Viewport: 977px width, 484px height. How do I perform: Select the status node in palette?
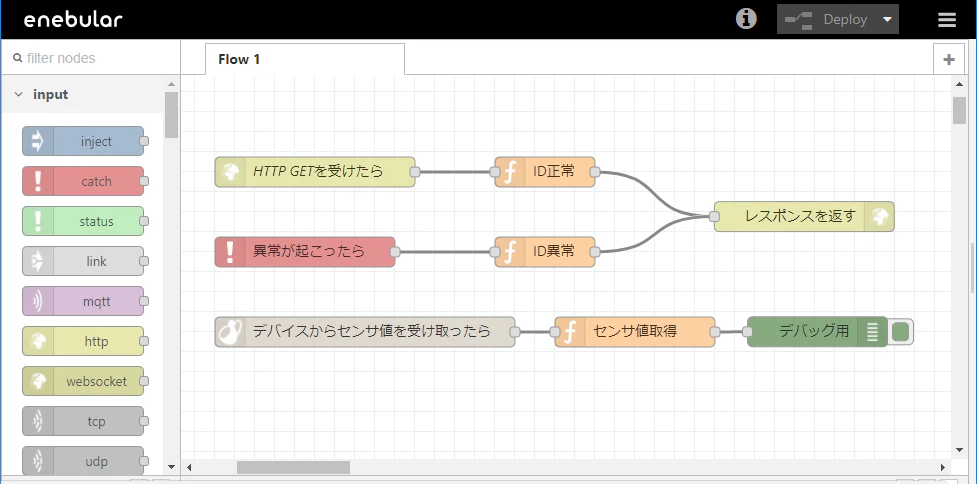[x=83, y=221]
